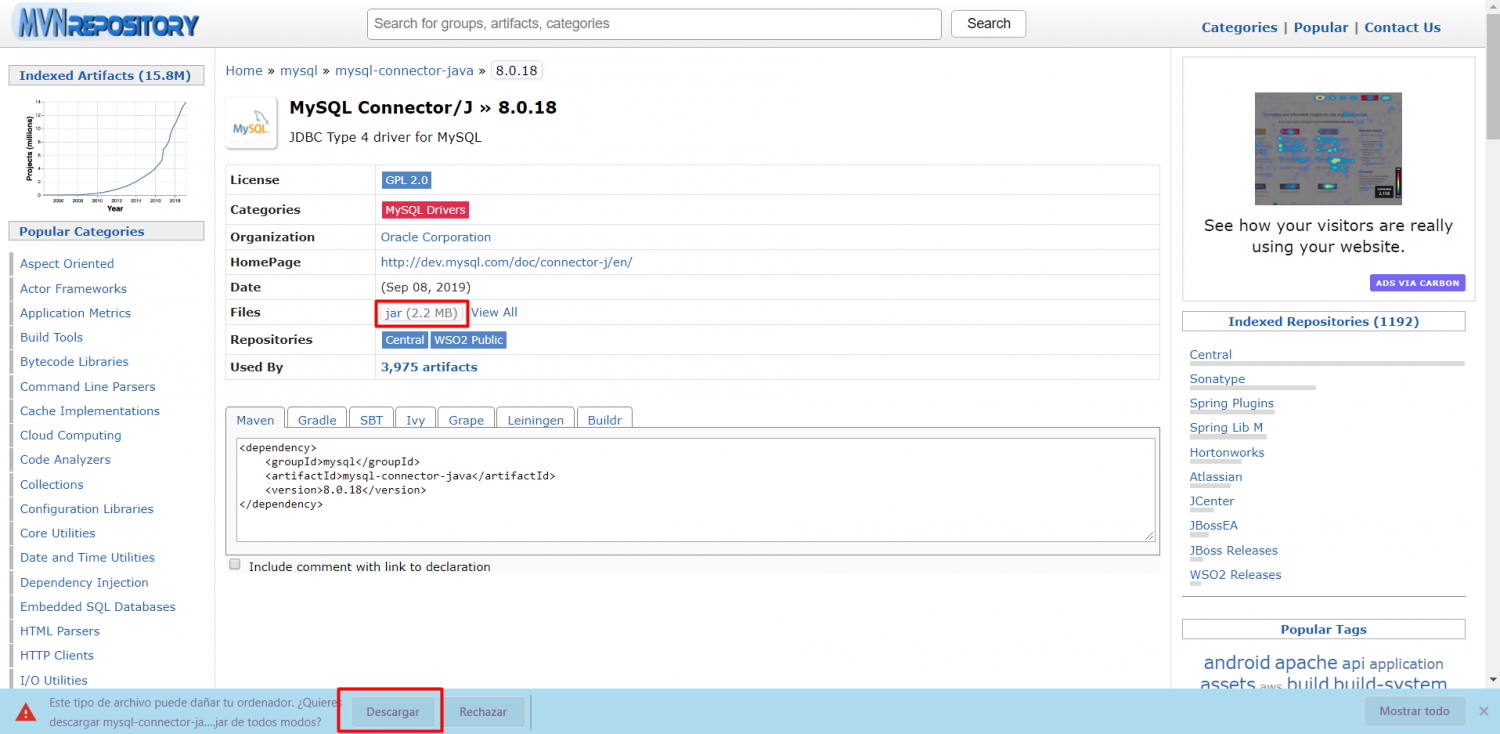Open the Configuration Libraries category

[87, 509]
